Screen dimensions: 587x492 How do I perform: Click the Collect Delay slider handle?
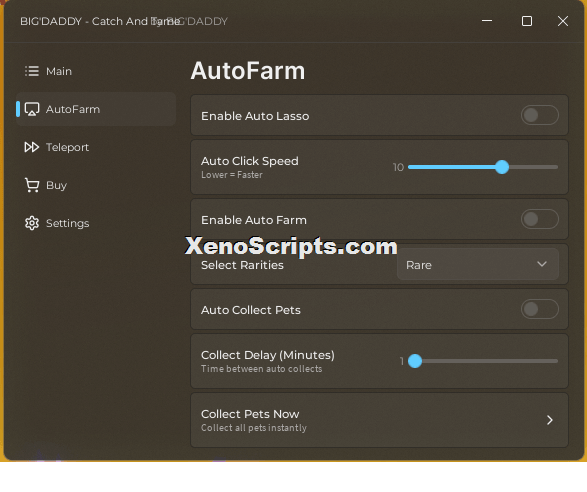415,361
